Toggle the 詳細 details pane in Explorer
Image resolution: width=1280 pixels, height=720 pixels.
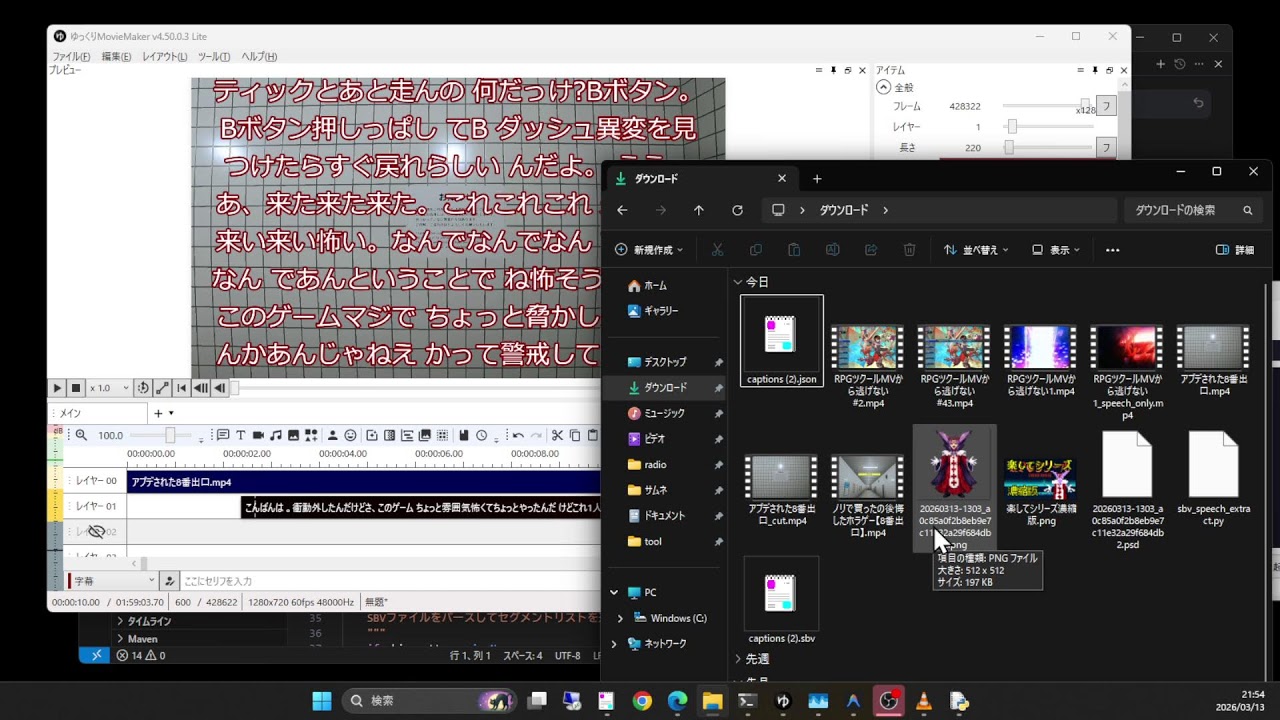click(x=1235, y=250)
